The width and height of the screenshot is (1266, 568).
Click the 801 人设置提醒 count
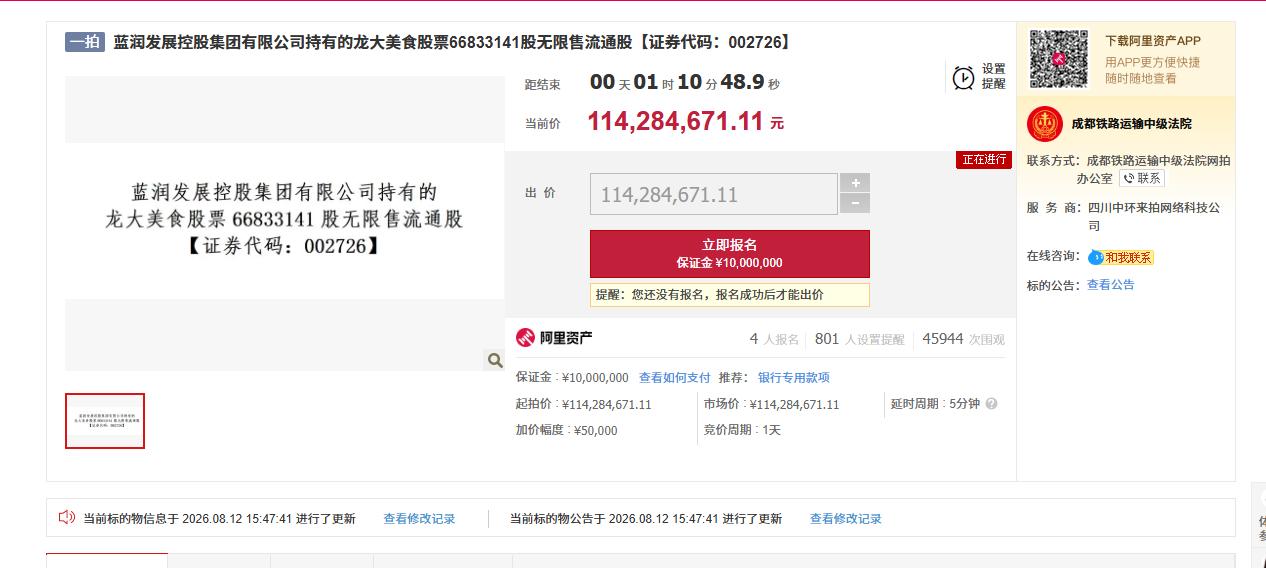(860, 339)
